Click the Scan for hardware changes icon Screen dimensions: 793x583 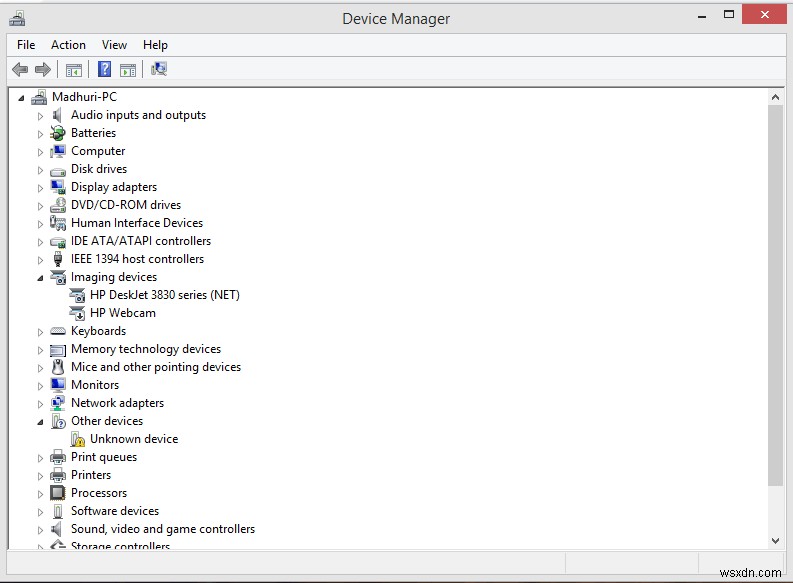click(159, 69)
